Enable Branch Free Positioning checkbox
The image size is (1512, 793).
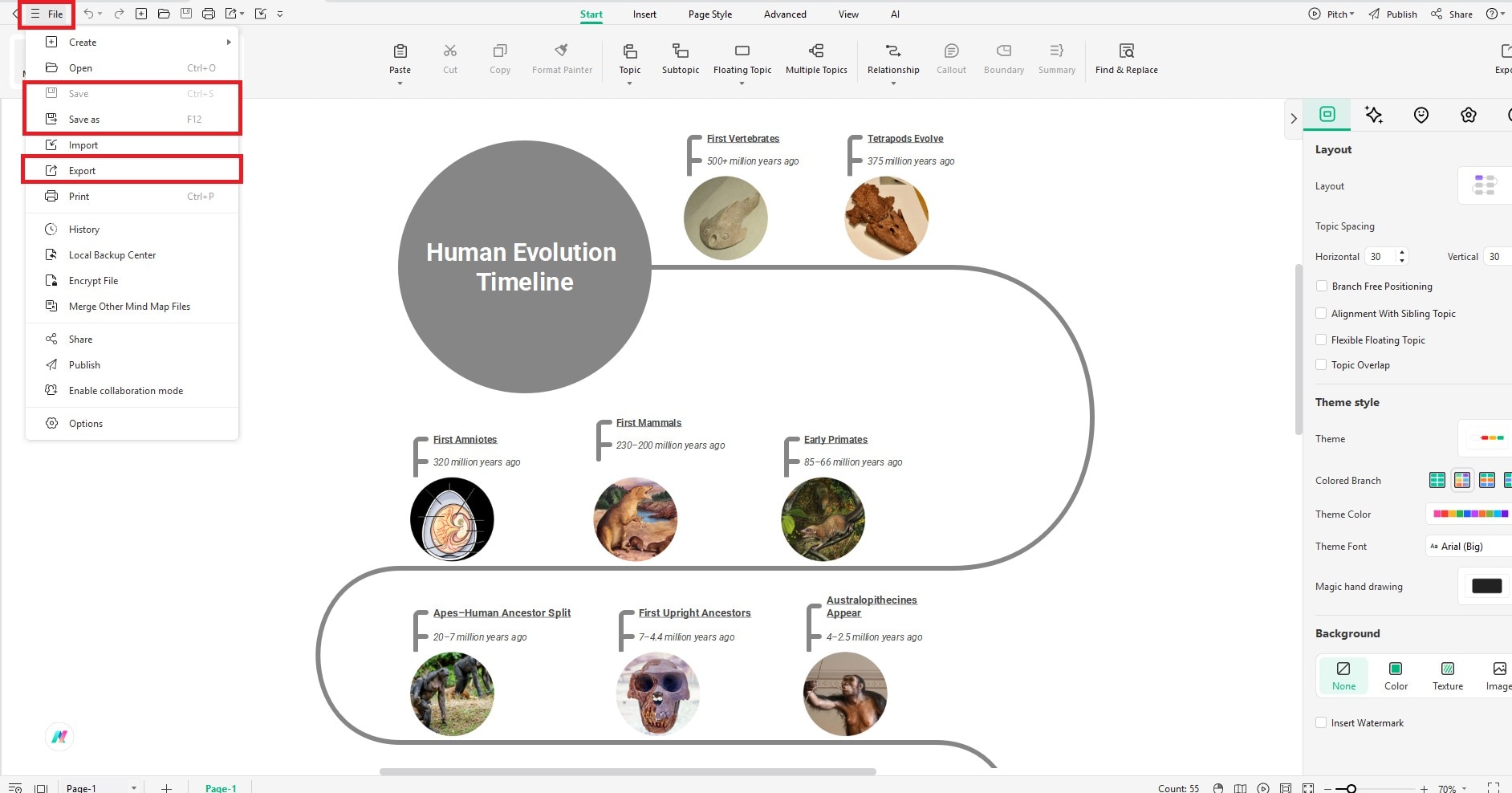pyautogui.click(x=1321, y=286)
